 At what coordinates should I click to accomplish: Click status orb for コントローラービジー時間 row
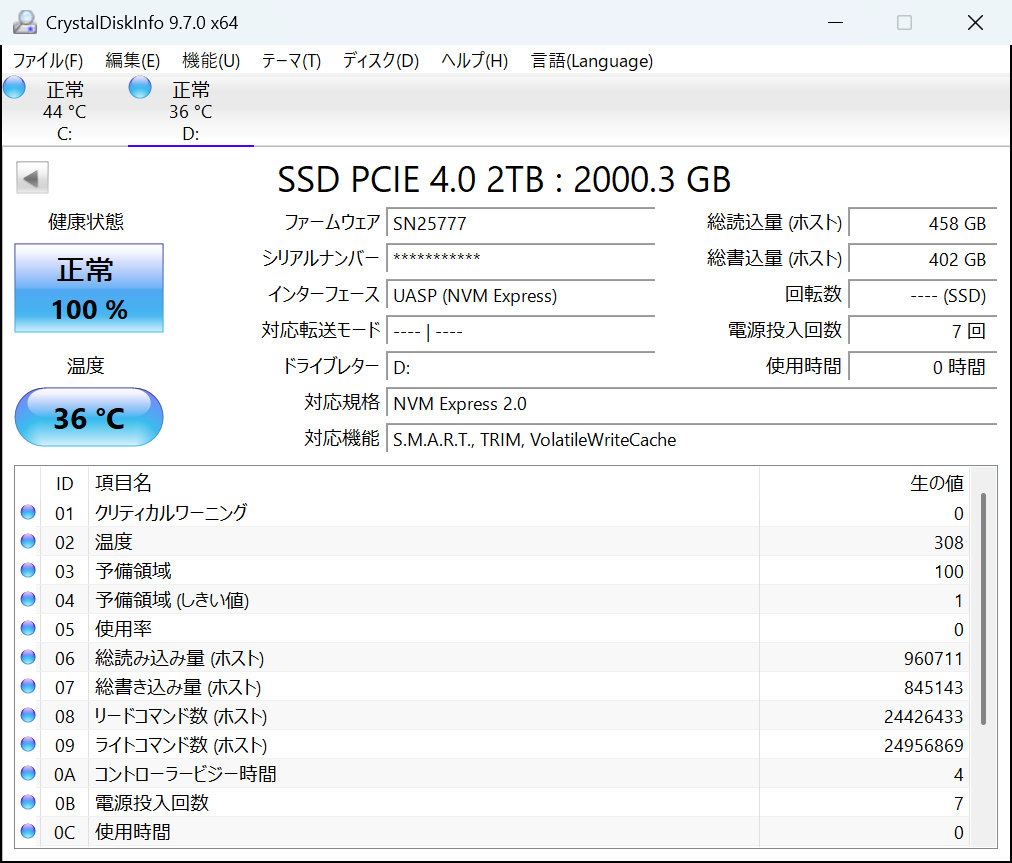pyautogui.click(x=27, y=774)
